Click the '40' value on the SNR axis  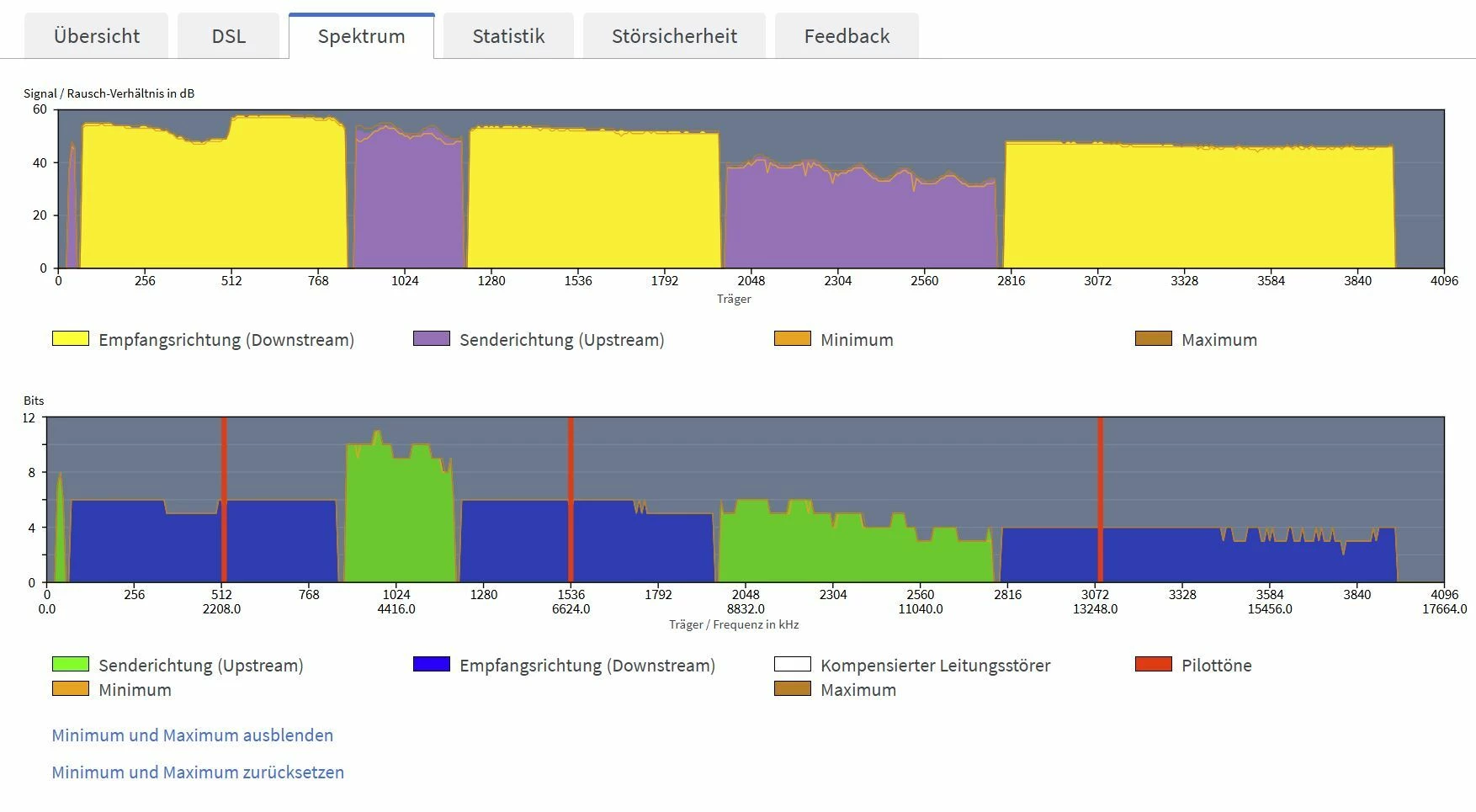click(40, 162)
